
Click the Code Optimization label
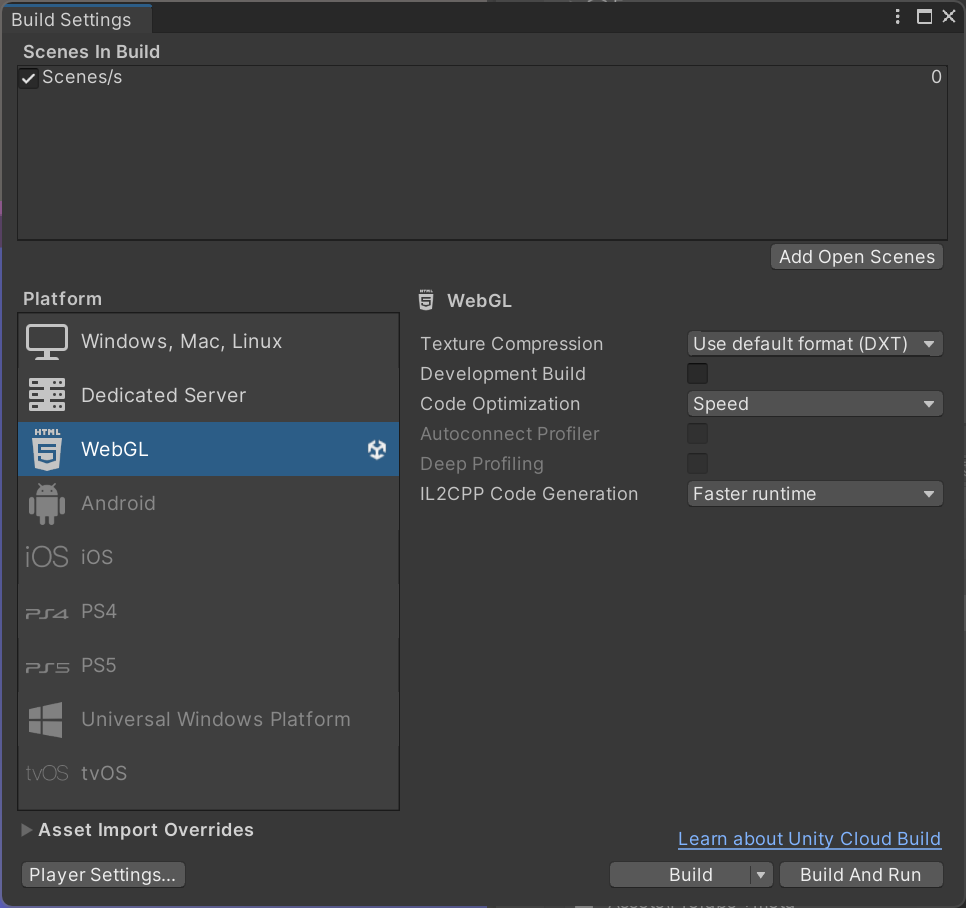tap(500, 404)
